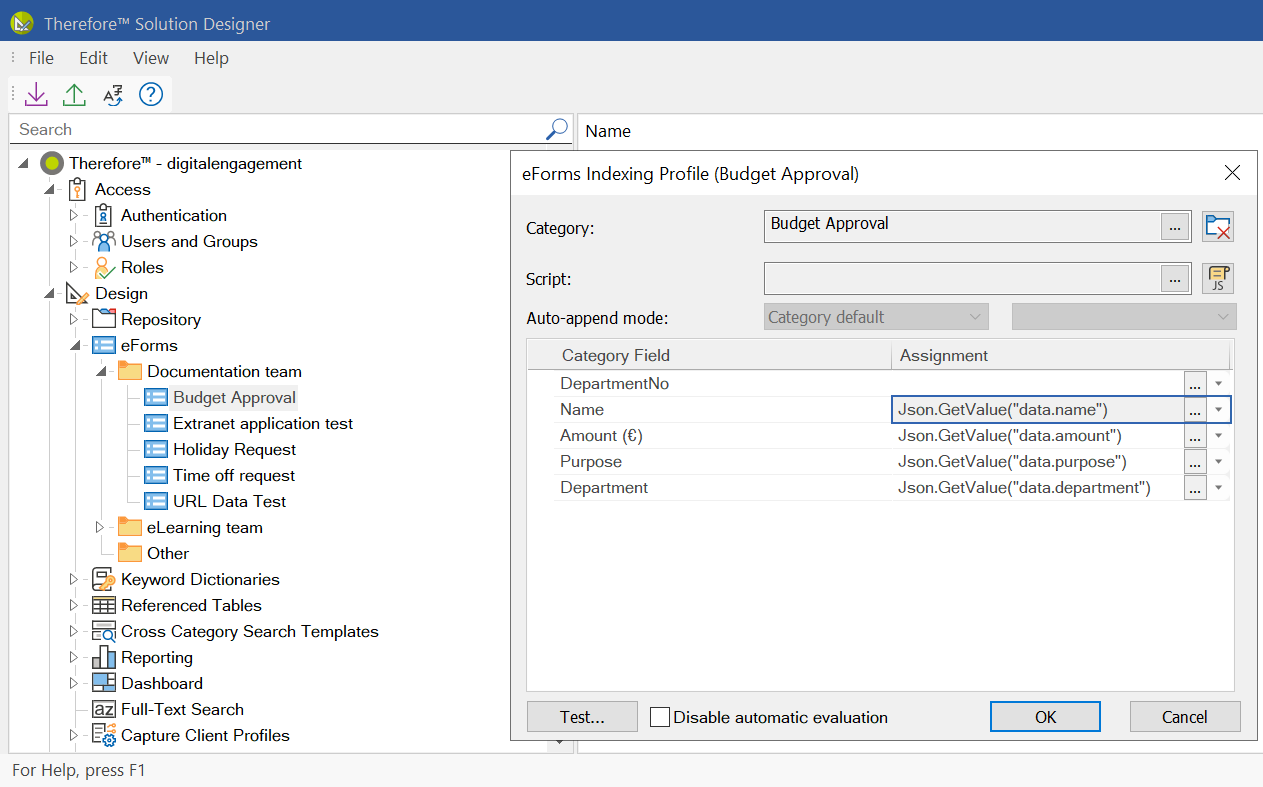Open the Auto-append mode dropdown
The width and height of the screenshot is (1263, 787).
875,317
